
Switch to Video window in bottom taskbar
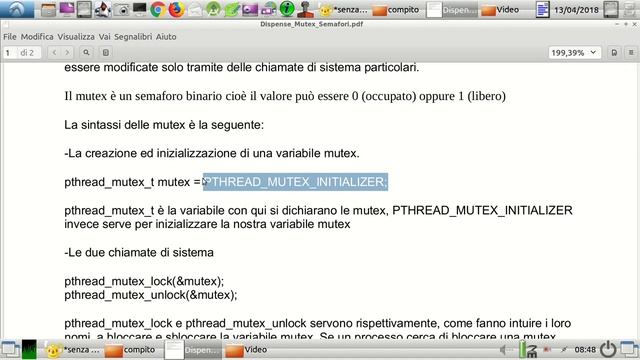[247, 350]
